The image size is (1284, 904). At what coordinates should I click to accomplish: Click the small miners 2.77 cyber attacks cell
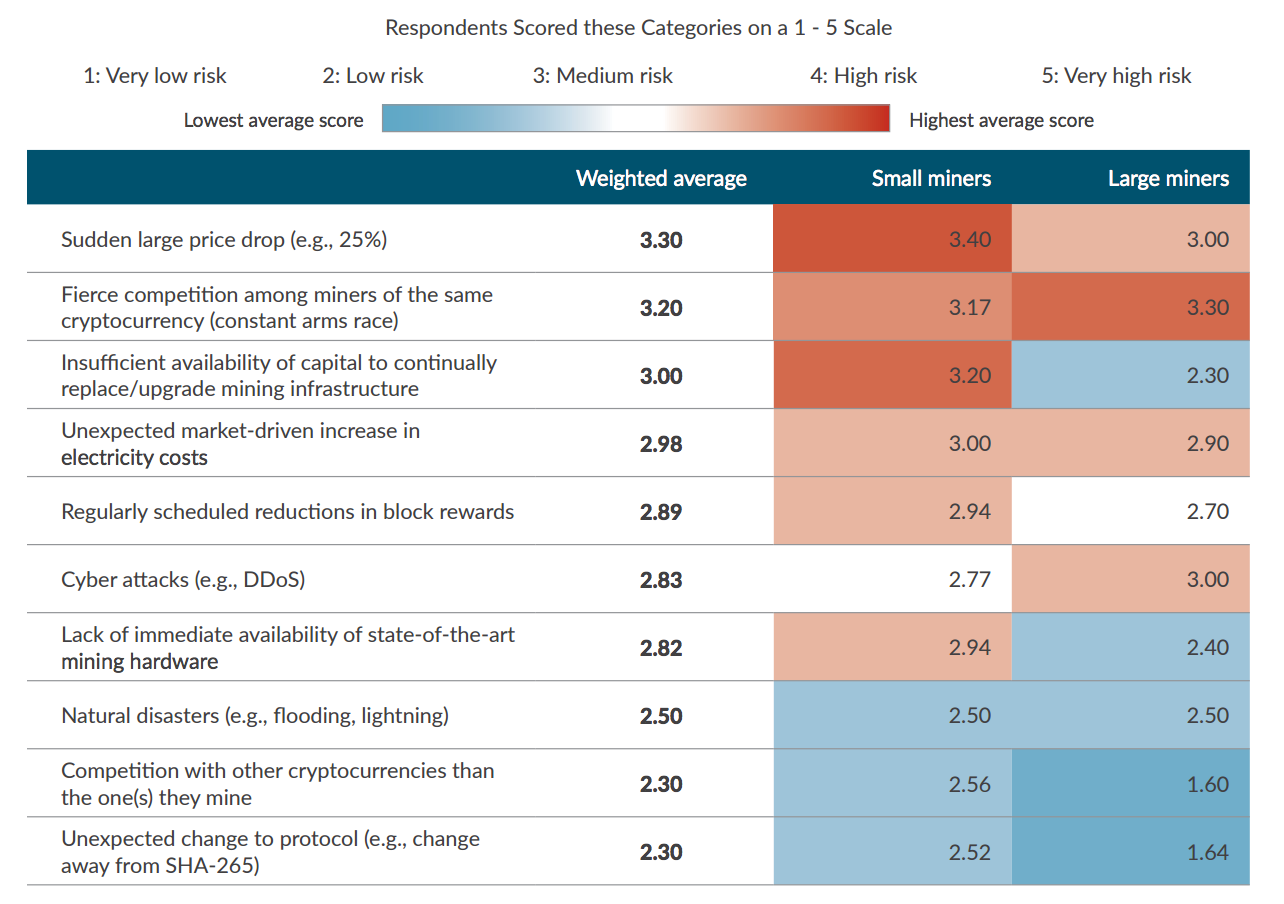pos(892,580)
